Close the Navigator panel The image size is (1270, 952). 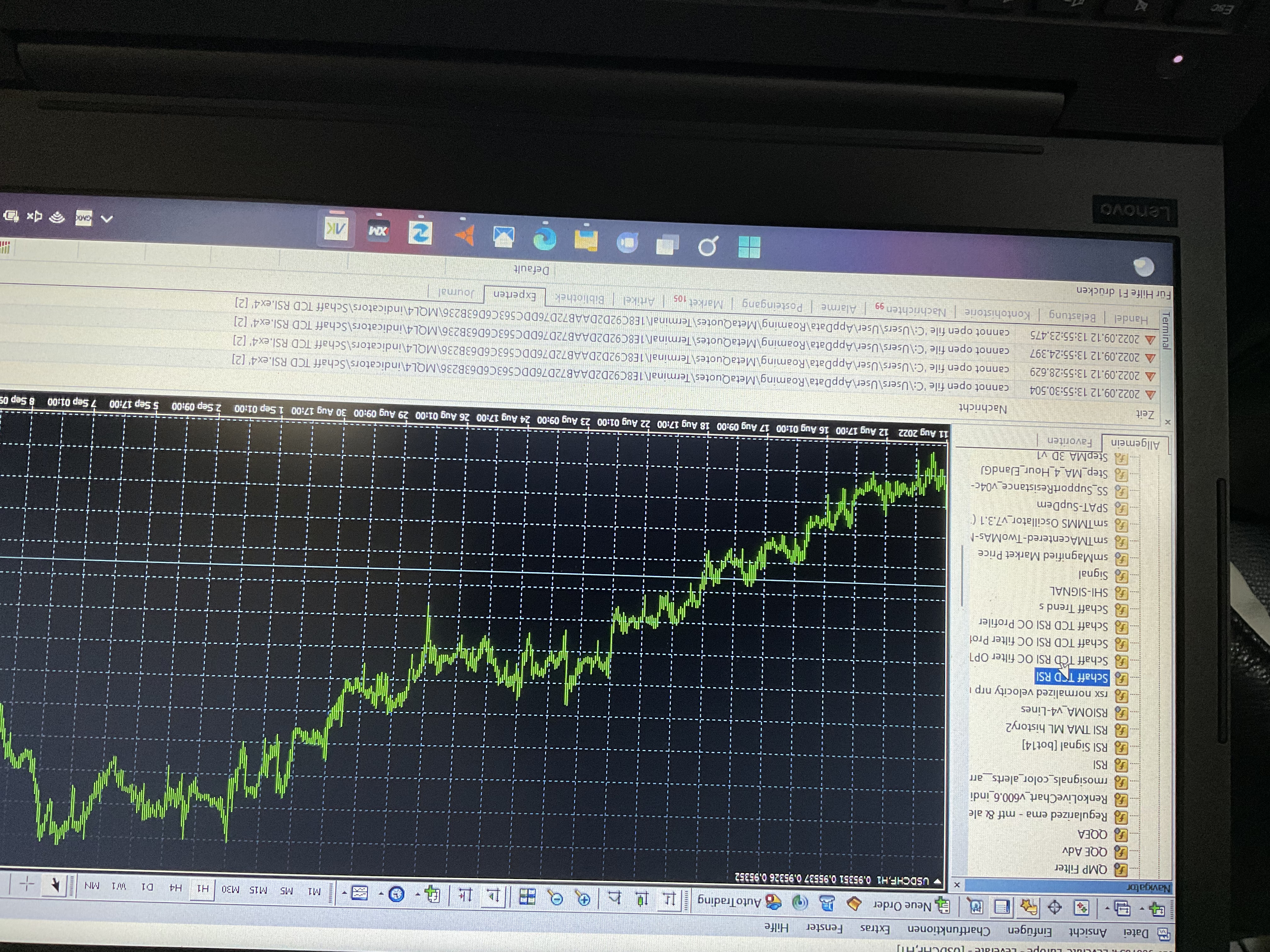957,885
